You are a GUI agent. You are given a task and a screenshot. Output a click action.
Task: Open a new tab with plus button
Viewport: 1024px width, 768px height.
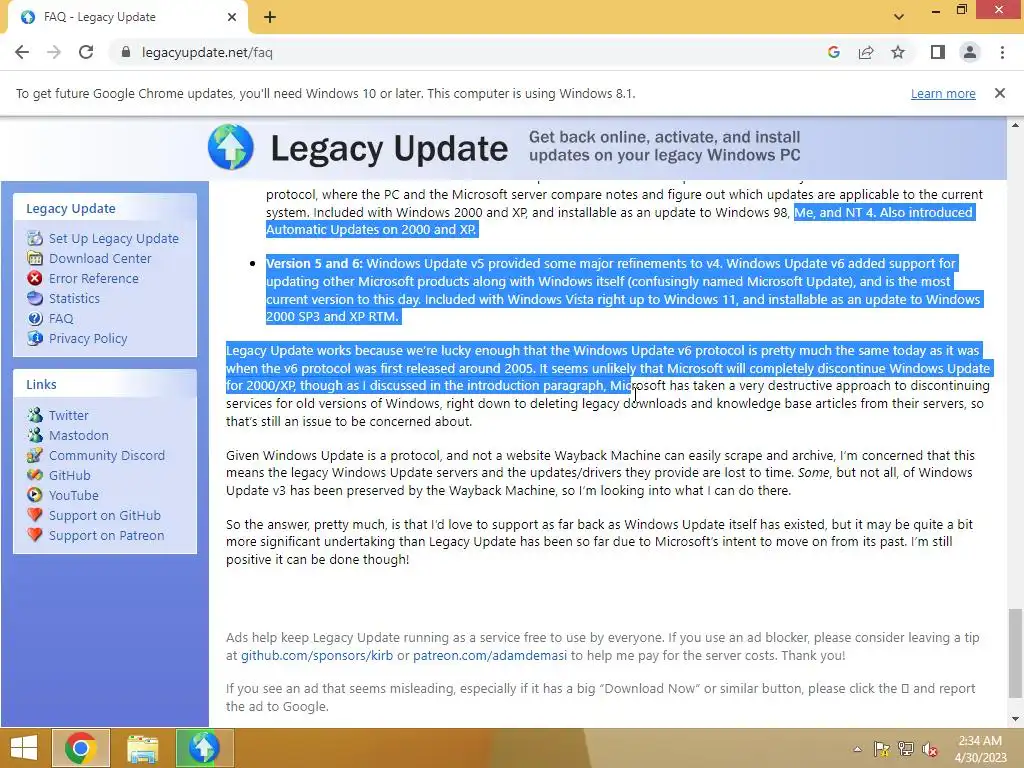270,17
